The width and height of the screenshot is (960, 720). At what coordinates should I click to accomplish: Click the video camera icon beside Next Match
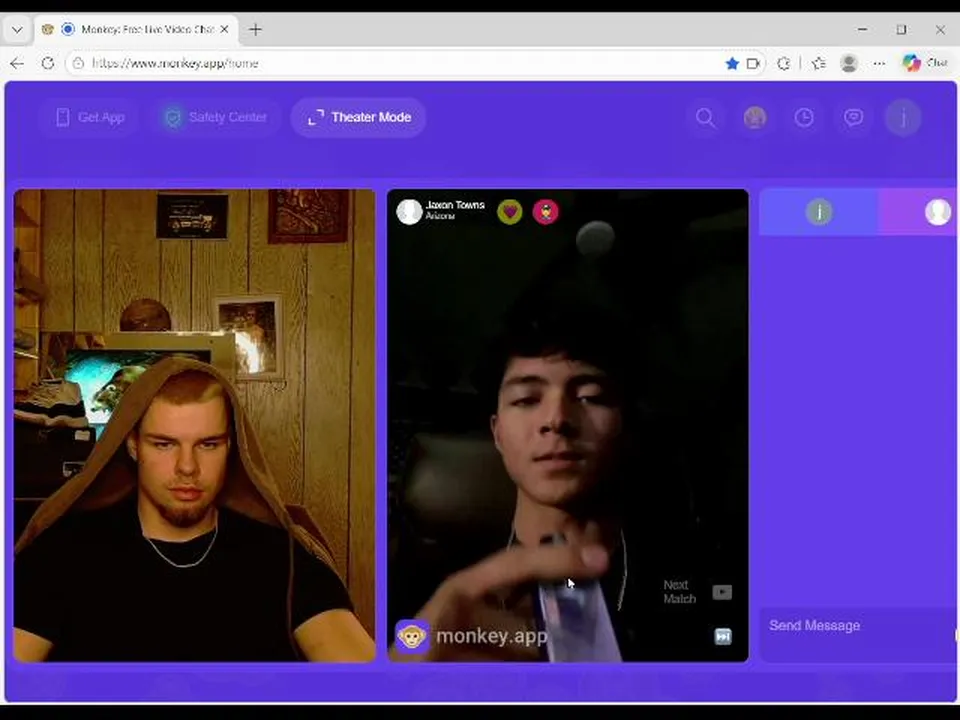click(722, 592)
